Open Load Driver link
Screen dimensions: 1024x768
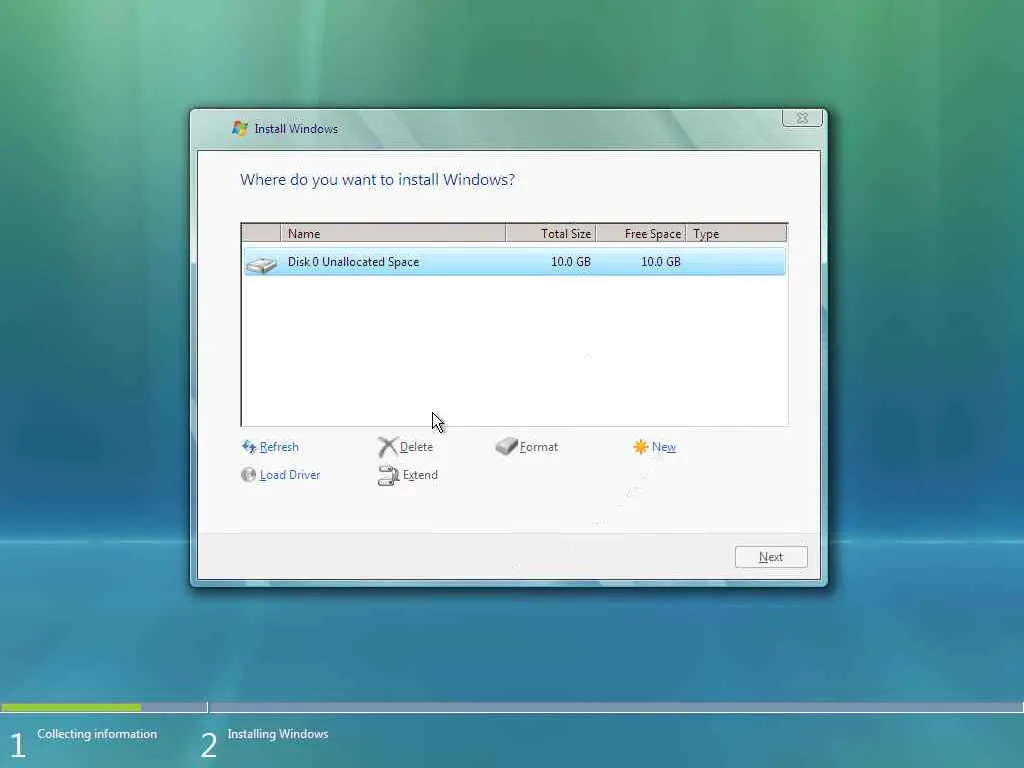(x=290, y=475)
